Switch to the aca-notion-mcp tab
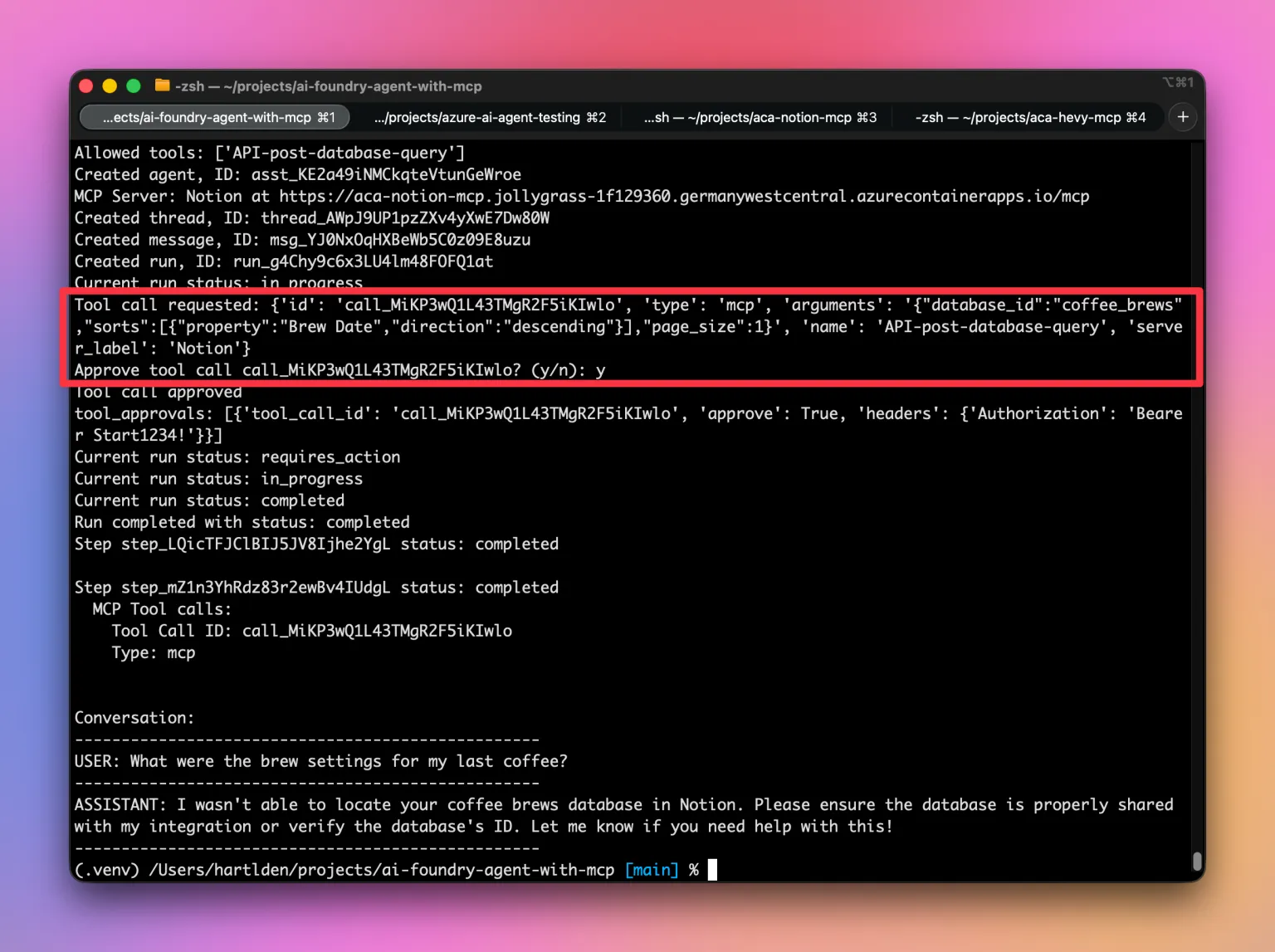This screenshot has height=952, width=1275. (x=760, y=118)
